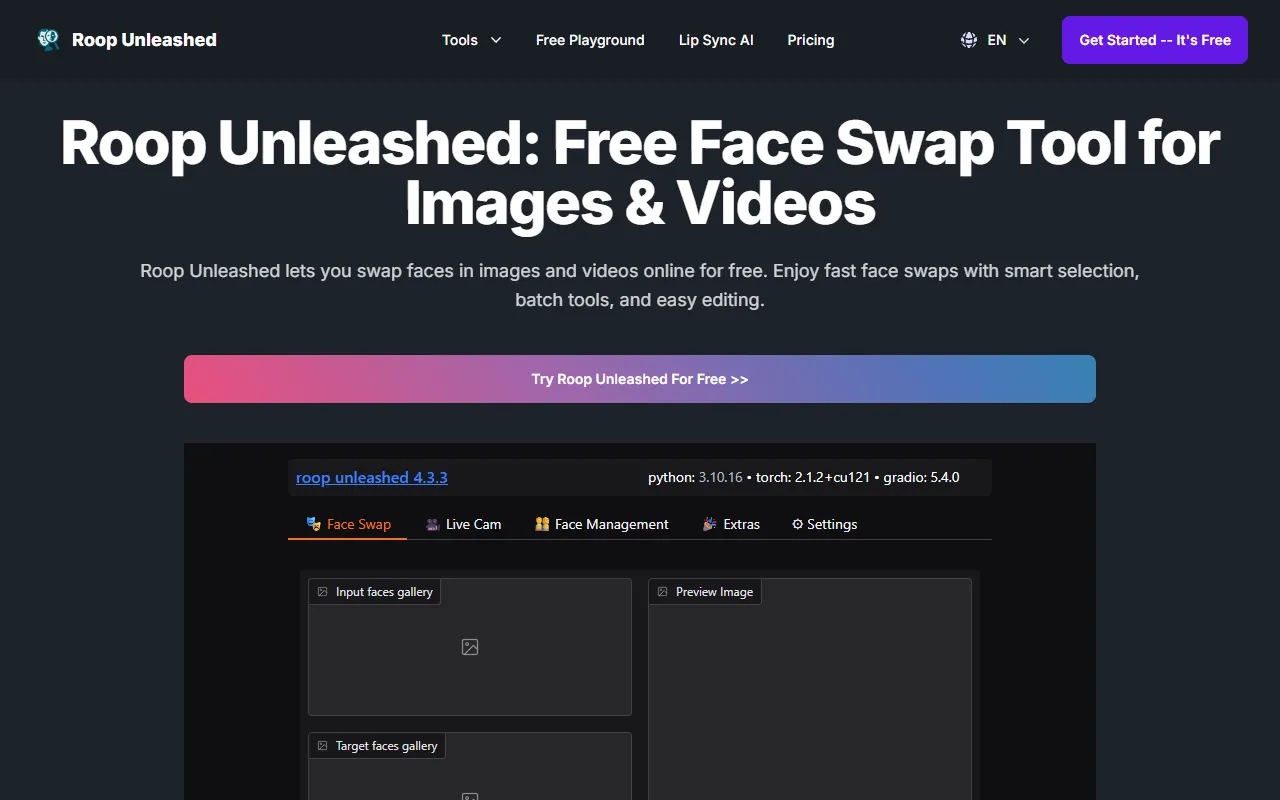This screenshot has height=800, width=1280.
Task: Click the Face Management tab icon
Action: [542, 524]
